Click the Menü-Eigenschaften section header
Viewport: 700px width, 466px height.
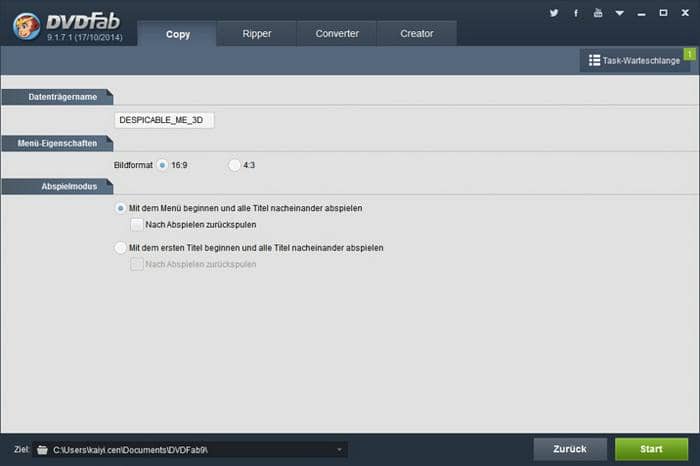pos(57,143)
